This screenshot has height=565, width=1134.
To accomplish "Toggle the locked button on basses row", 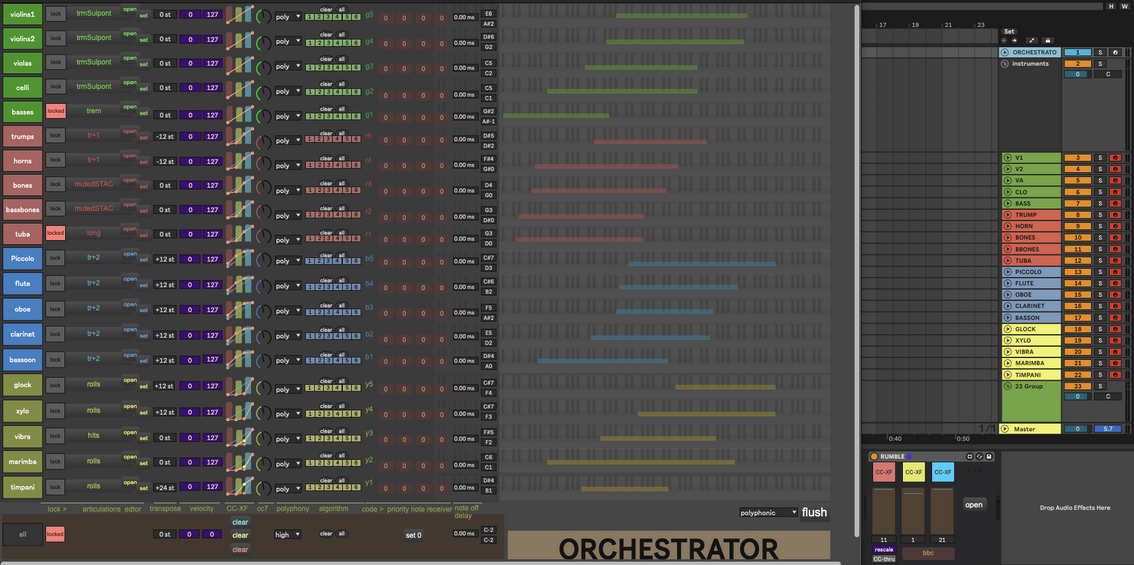I will 55,112.
